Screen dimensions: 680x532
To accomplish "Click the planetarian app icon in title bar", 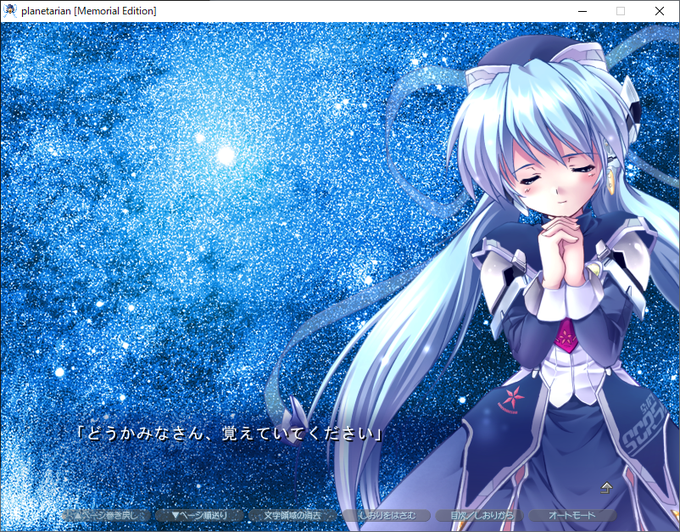I will [x=10, y=10].
